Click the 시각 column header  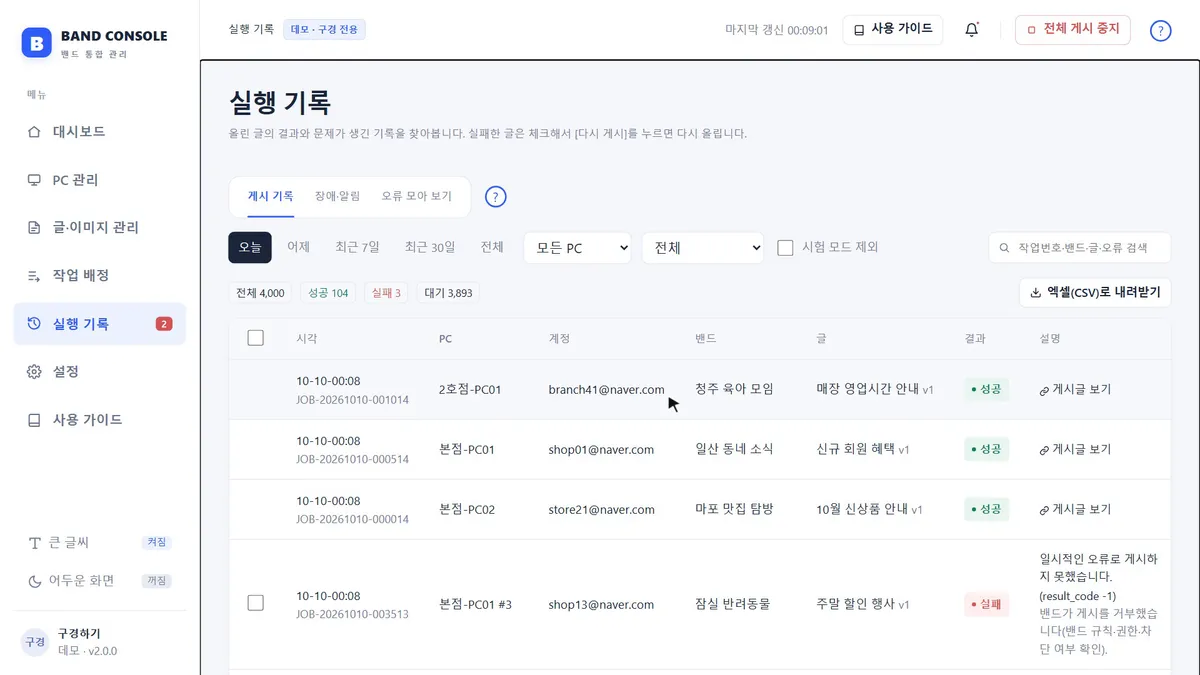pos(307,339)
